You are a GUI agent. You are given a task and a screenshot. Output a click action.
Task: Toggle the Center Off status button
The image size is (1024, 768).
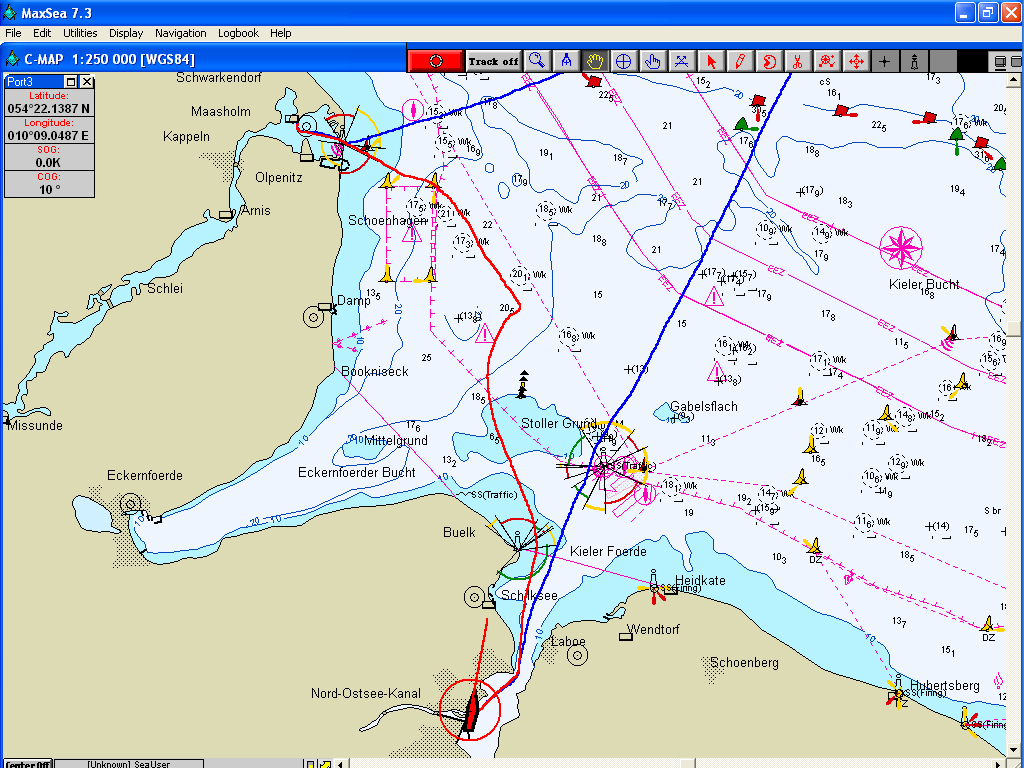(x=27, y=763)
